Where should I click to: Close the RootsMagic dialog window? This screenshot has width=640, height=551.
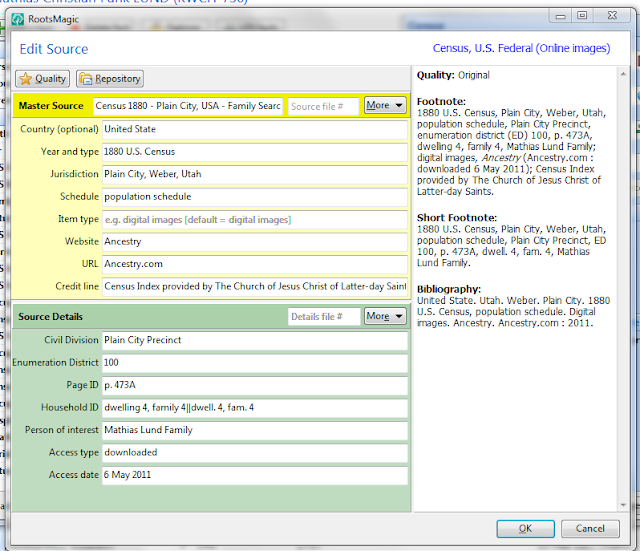pyautogui.click(x=612, y=16)
